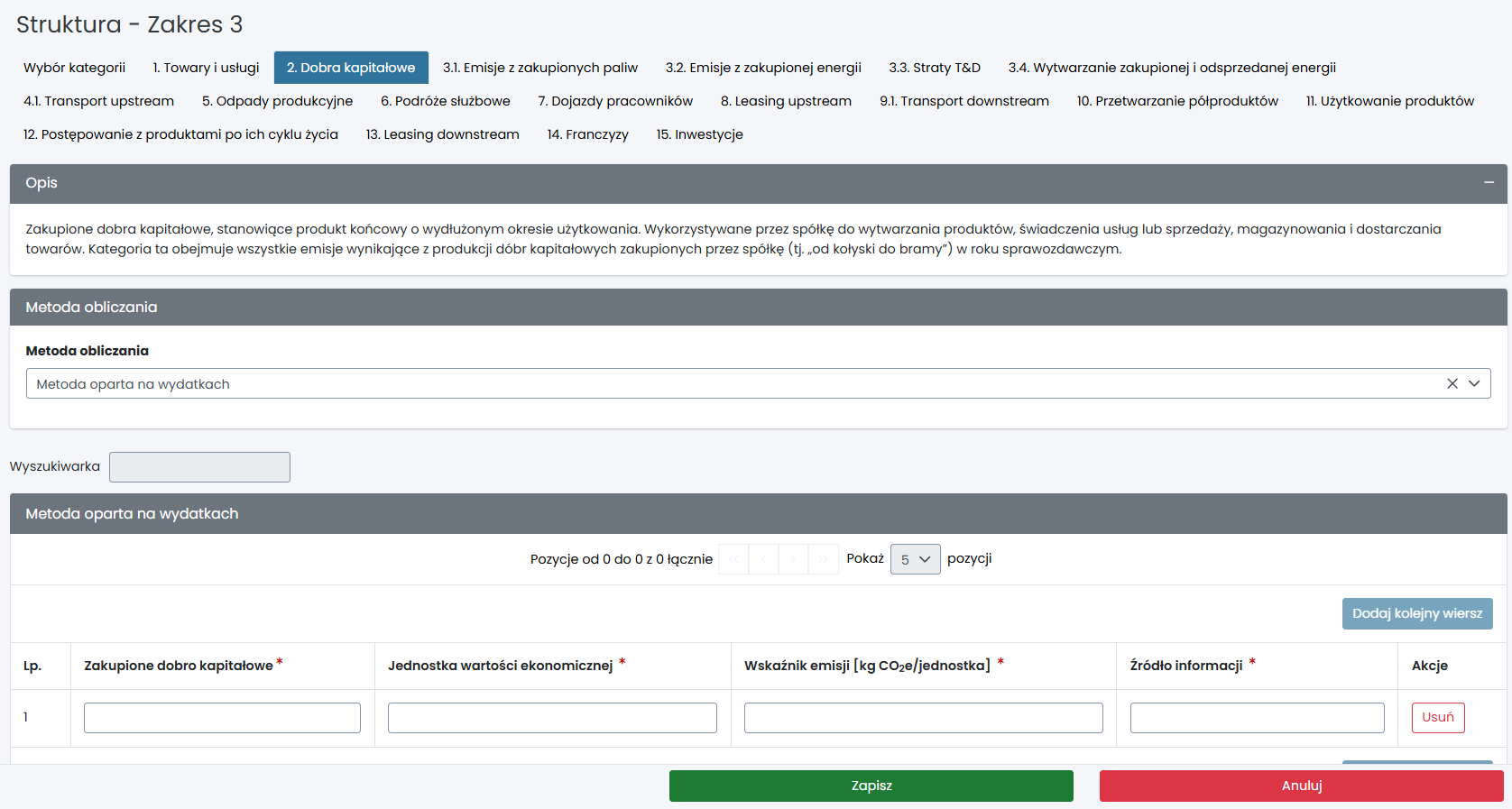Image resolution: width=1512 pixels, height=809 pixels.
Task: Go to the next page of results
Action: [793, 559]
